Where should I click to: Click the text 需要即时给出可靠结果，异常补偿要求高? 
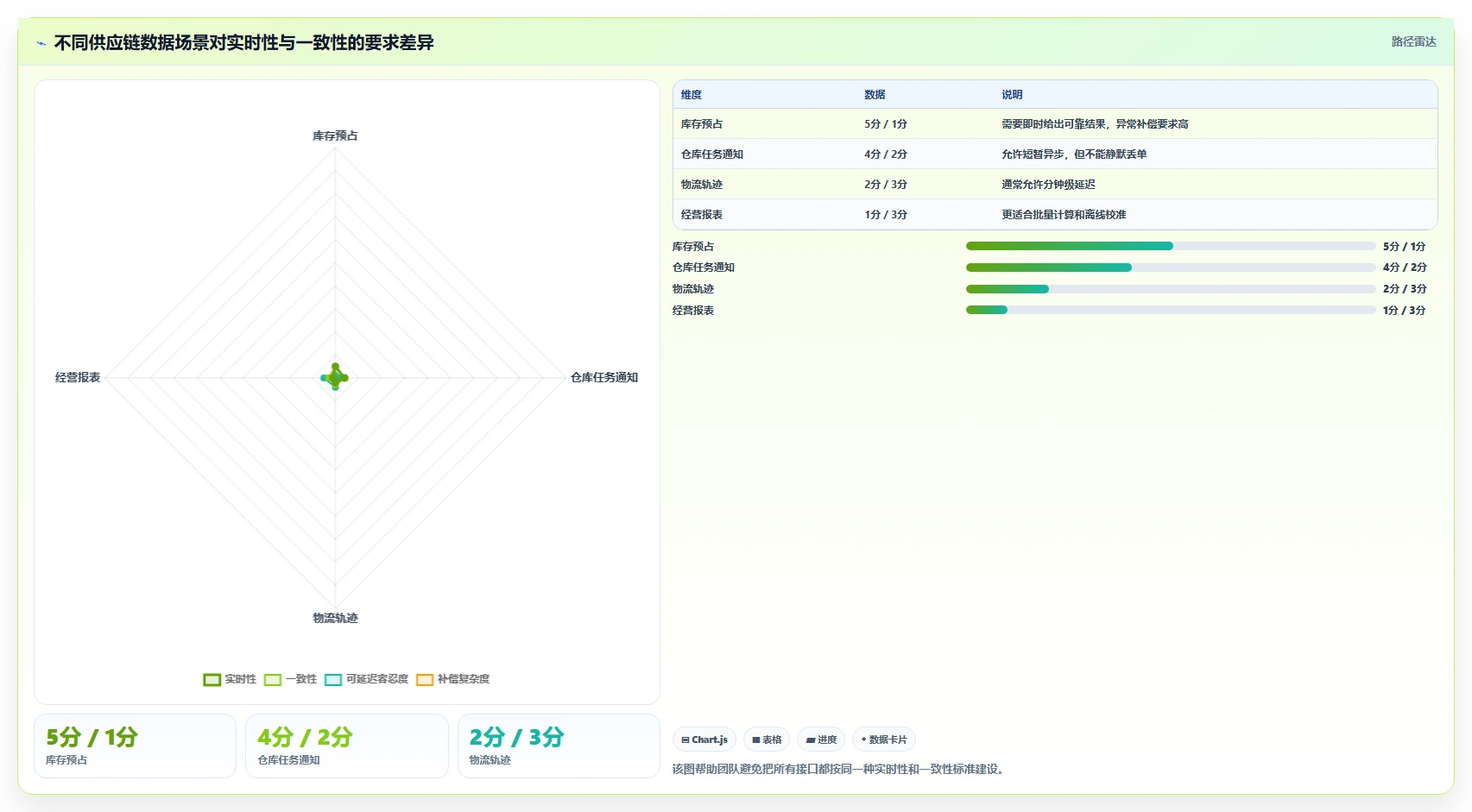coord(1095,124)
